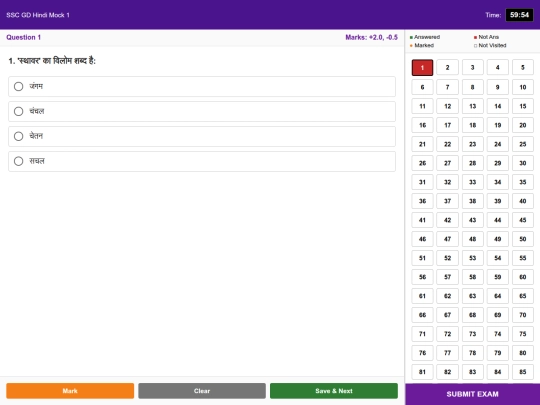Navigate to question 82
Screen dimensions: 540x405
pos(447,372)
